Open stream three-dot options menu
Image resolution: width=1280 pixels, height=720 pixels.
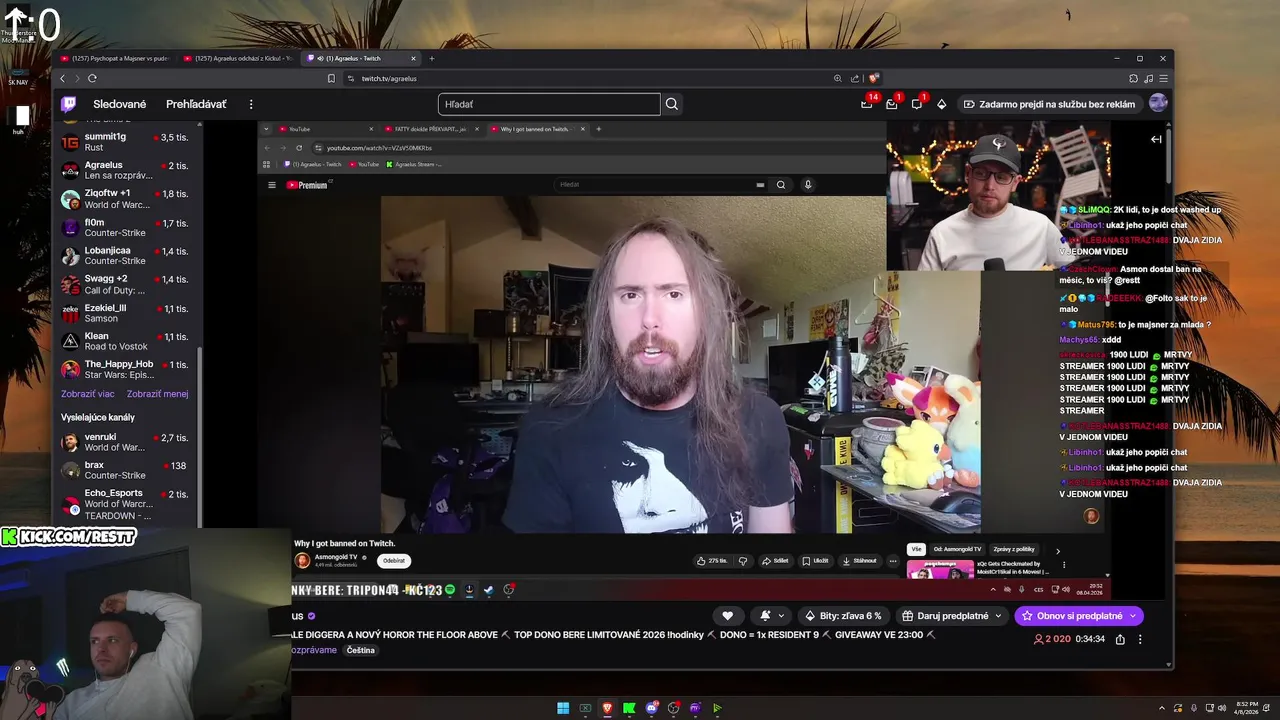1140,639
